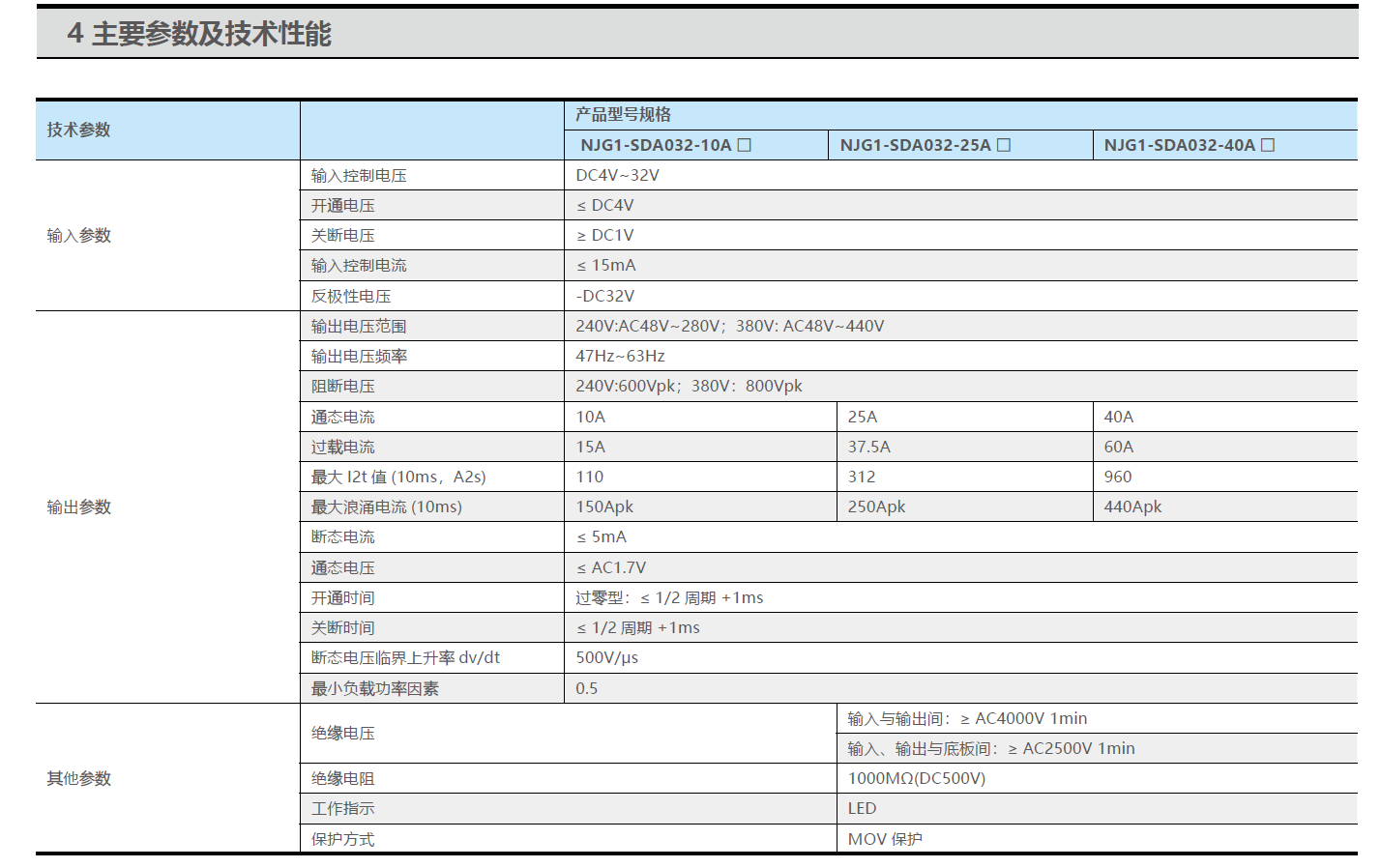1381x868 pixels.
Task: Select the value '≤ 15mA'
Action: [x=606, y=265]
